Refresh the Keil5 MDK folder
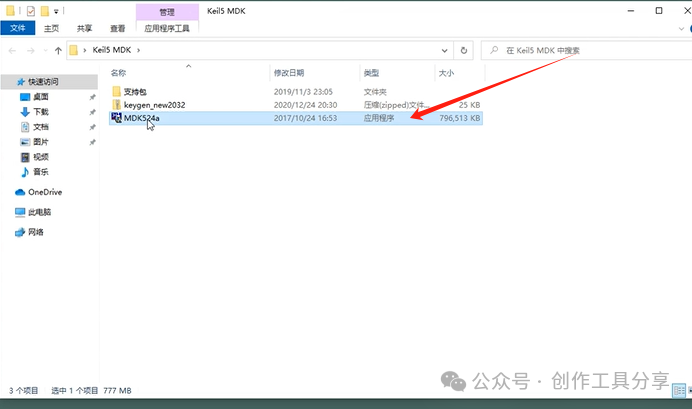Screen dimensions: 692x409 coord(463,51)
